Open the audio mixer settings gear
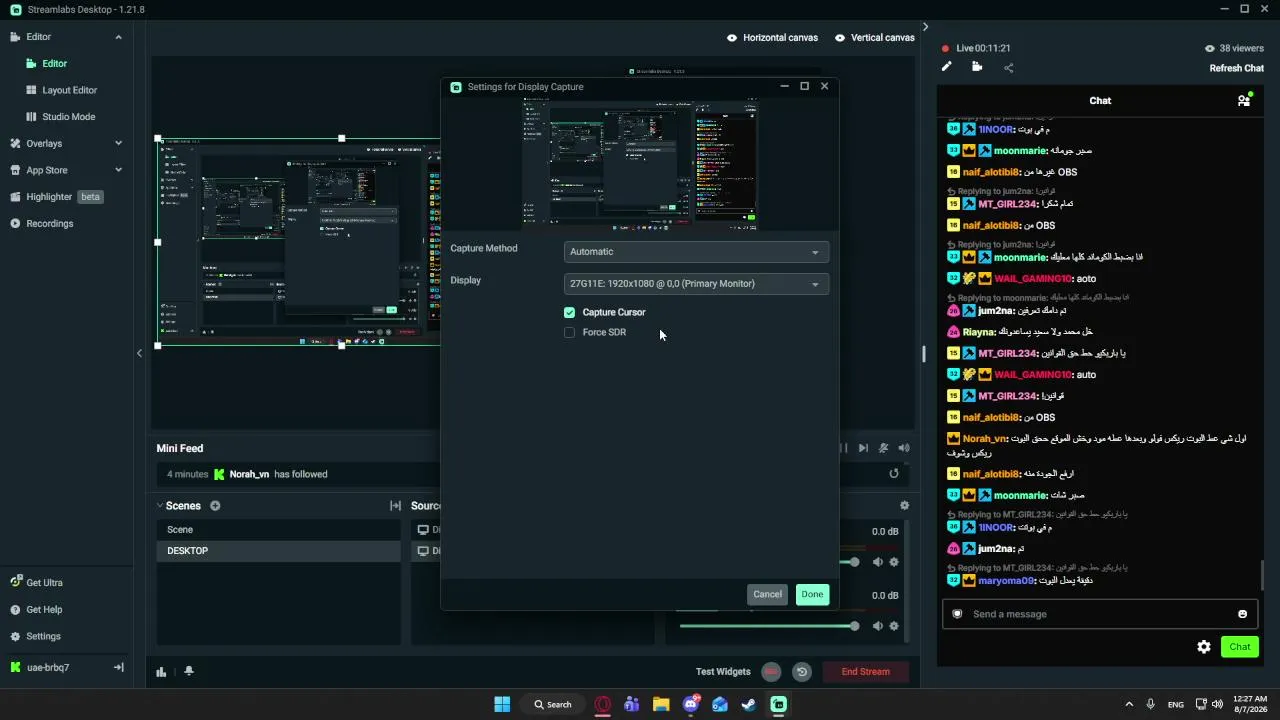1280x720 pixels. (905, 506)
